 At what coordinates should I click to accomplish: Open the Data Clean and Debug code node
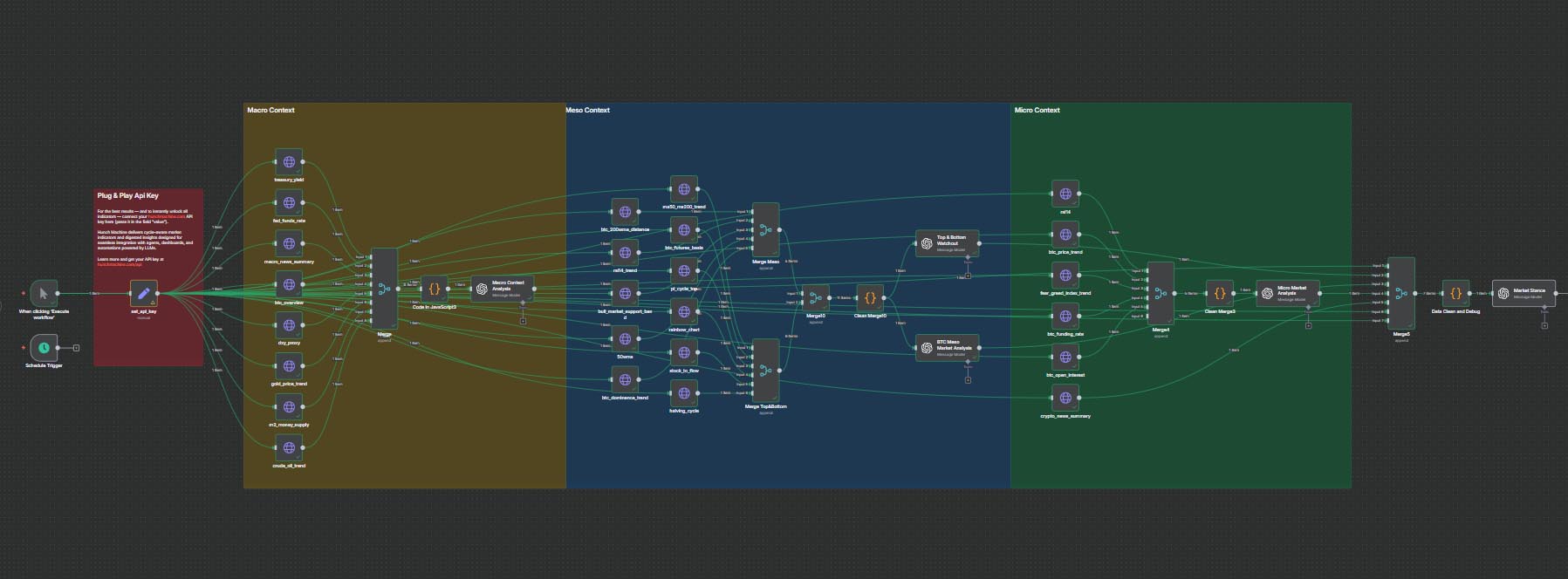[1455, 294]
